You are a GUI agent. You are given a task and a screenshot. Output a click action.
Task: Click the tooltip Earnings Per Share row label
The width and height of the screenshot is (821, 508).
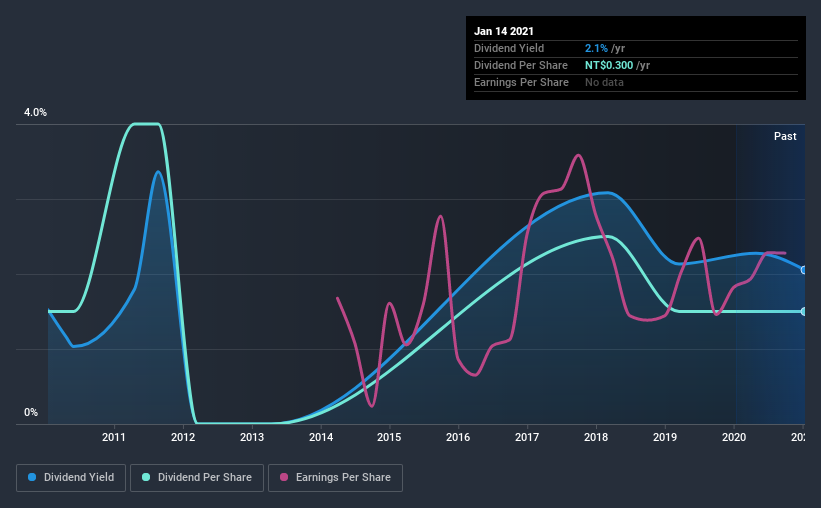[x=521, y=82]
